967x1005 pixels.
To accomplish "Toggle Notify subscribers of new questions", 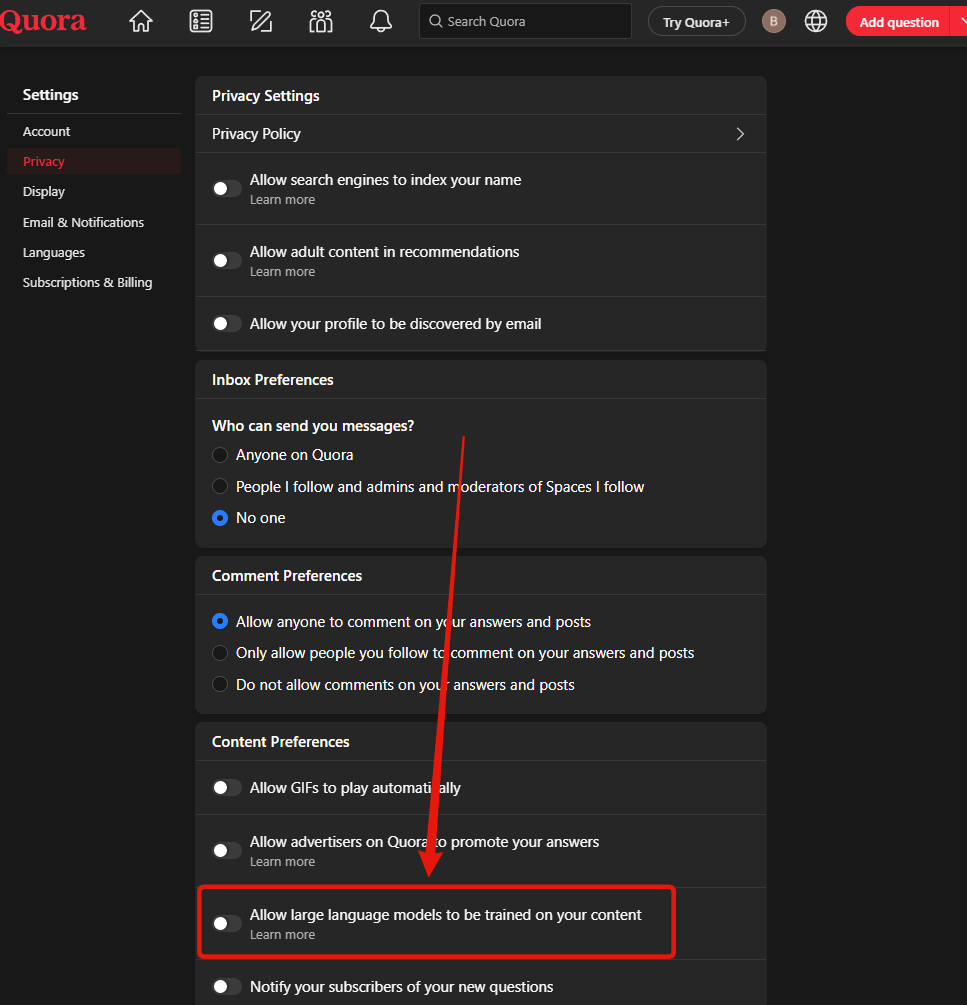I will pos(226,986).
